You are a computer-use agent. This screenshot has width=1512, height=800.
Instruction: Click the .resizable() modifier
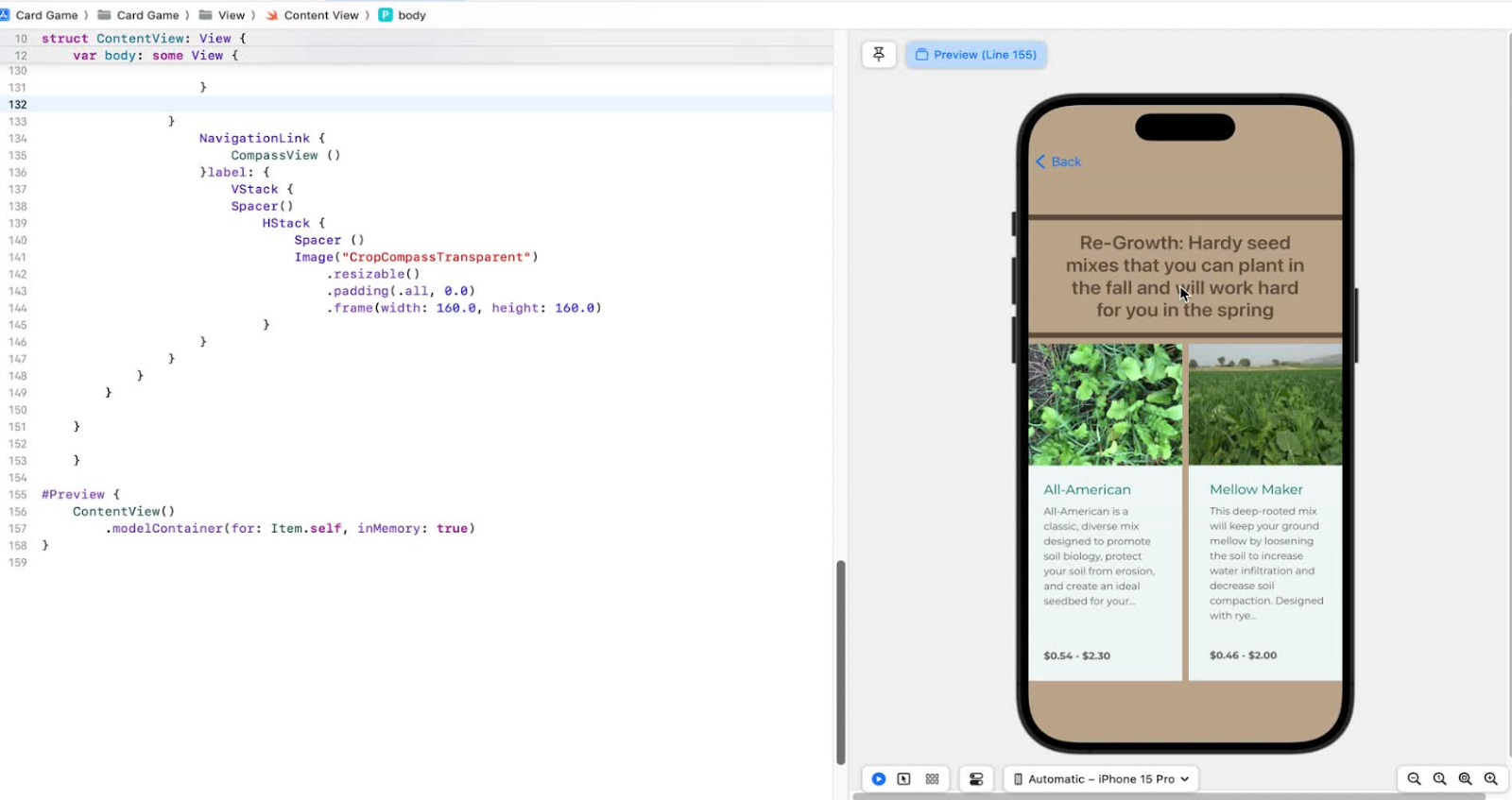click(x=373, y=274)
